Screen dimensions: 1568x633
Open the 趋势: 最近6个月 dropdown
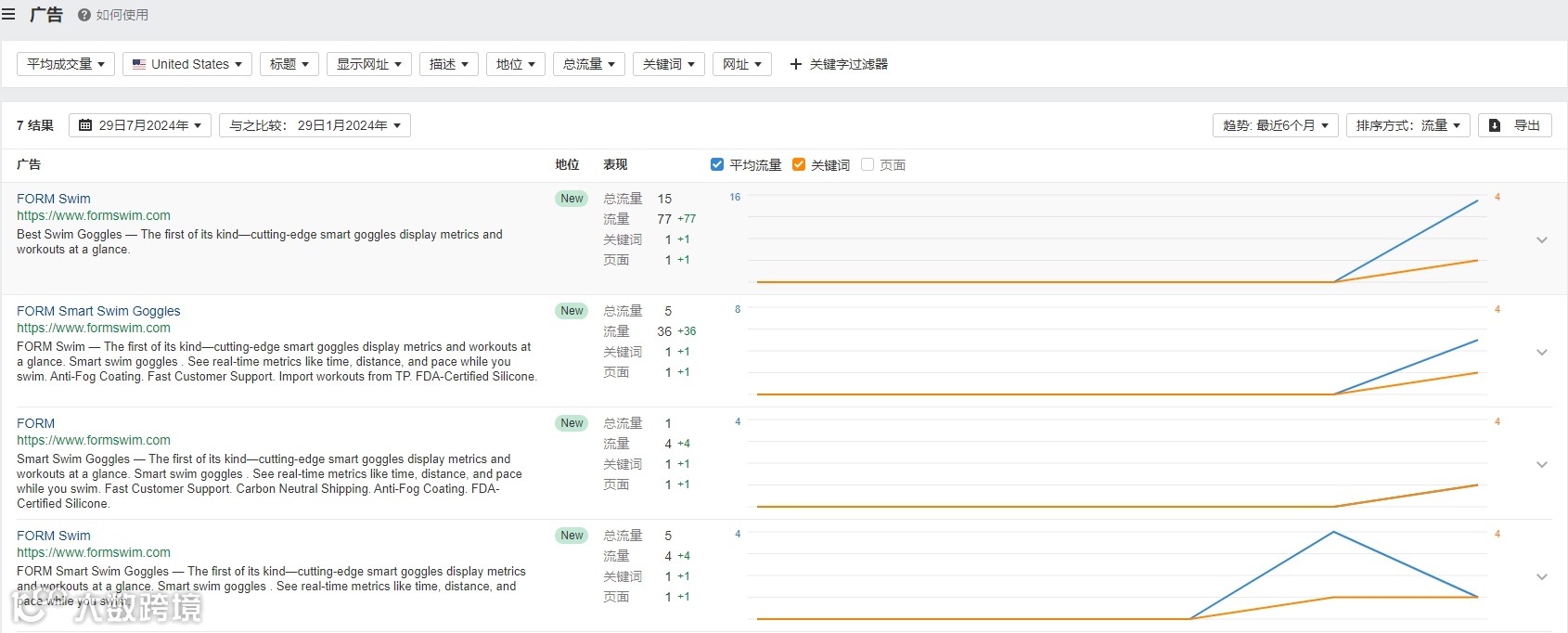click(1276, 125)
